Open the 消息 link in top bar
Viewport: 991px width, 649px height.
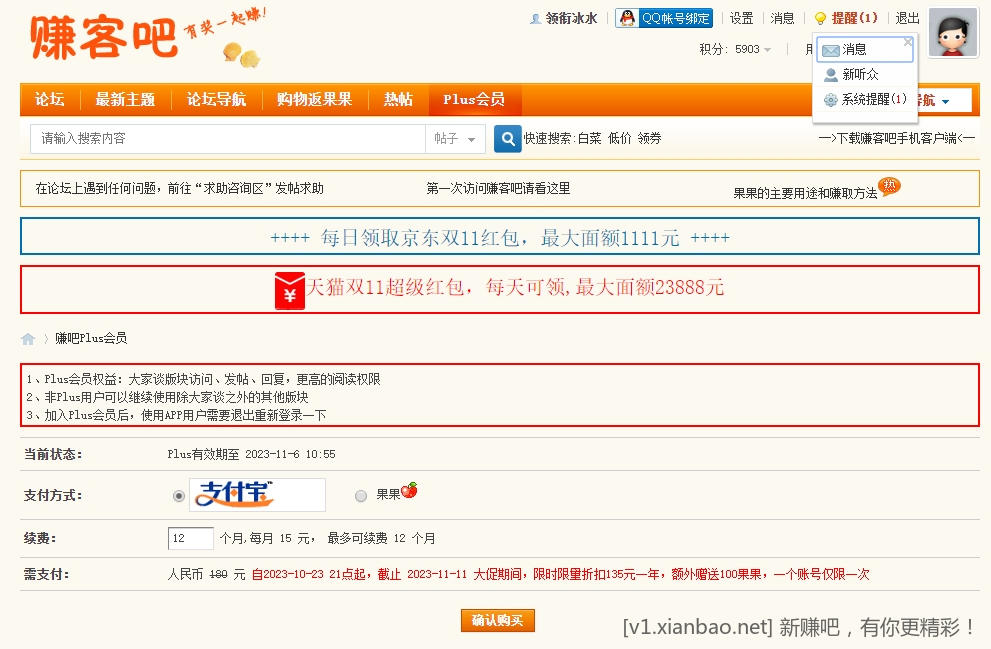(782, 18)
